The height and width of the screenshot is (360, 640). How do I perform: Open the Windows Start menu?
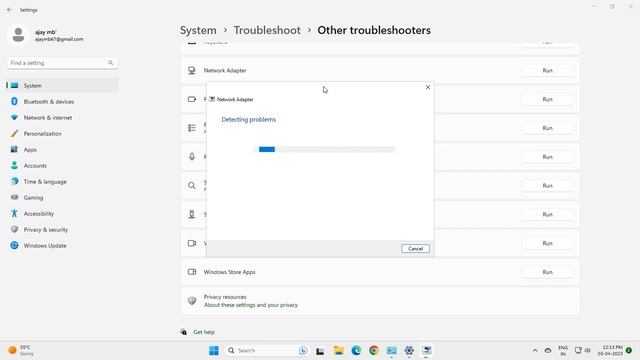[214, 350]
